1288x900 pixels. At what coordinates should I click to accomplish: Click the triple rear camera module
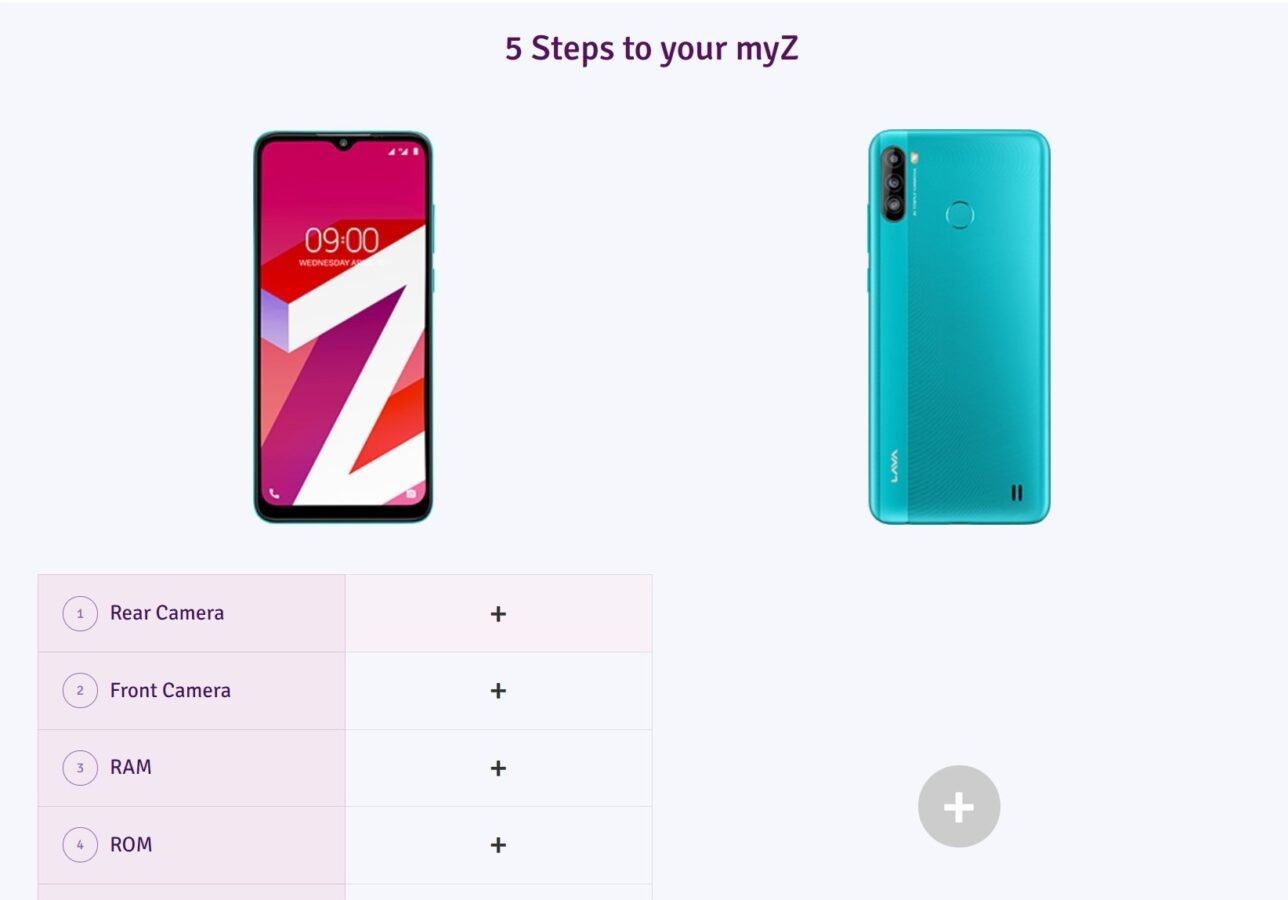coord(892,181)
